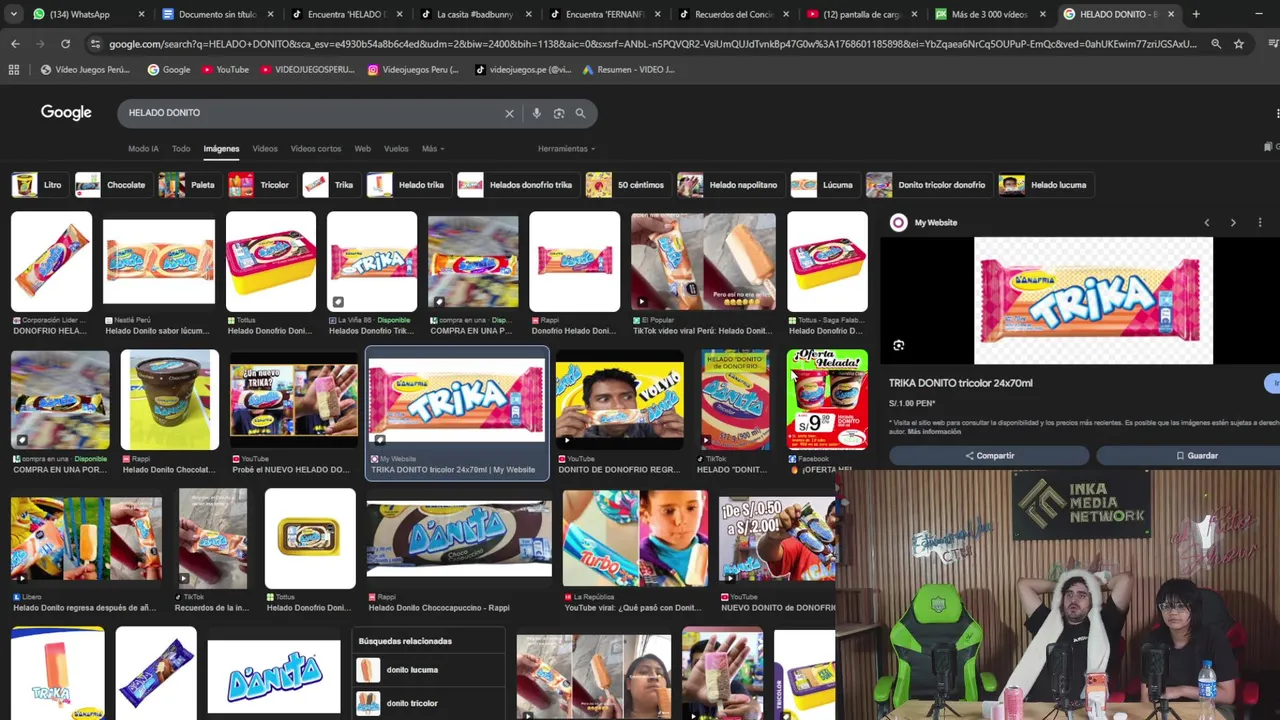This screenshot has width=1280, height=720.
Task: Open TRIKA DONITO tricolor 24x70ml title link
Action: (x=961, y=383)
